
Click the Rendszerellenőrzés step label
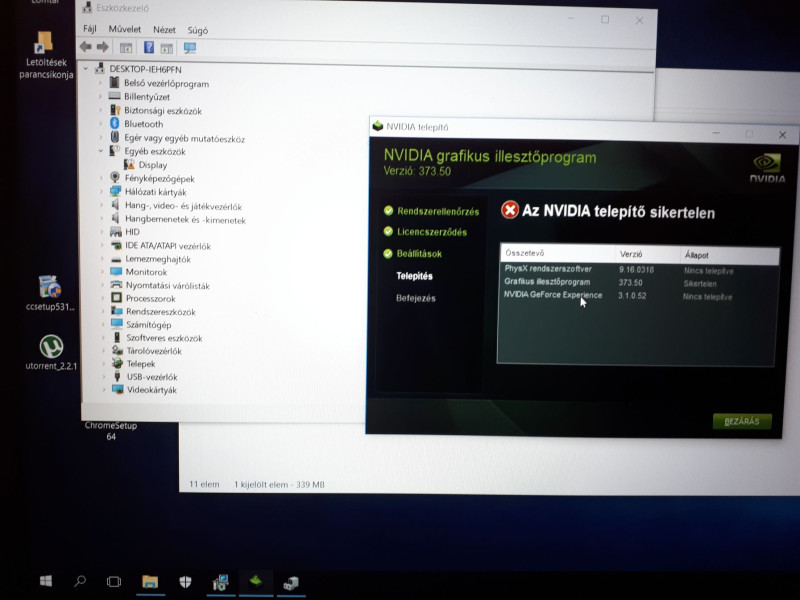coord(438,211)
